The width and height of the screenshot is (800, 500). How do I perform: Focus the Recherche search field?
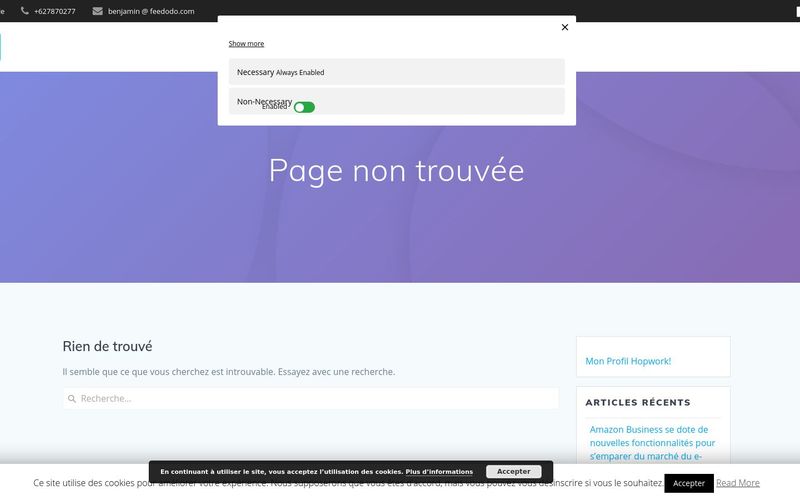click(x=315, y=399)
